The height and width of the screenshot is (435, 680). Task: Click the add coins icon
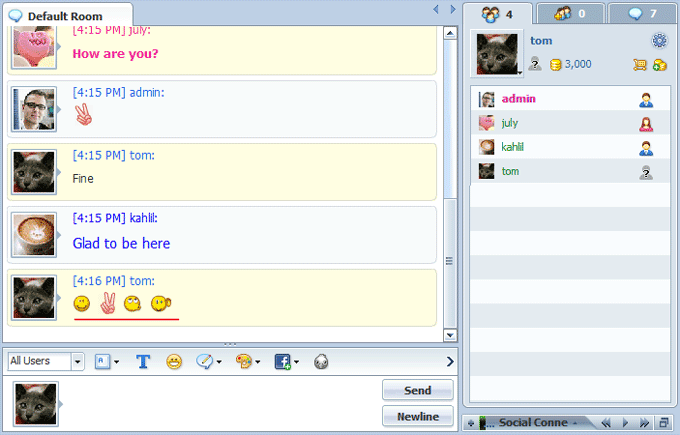659,64
